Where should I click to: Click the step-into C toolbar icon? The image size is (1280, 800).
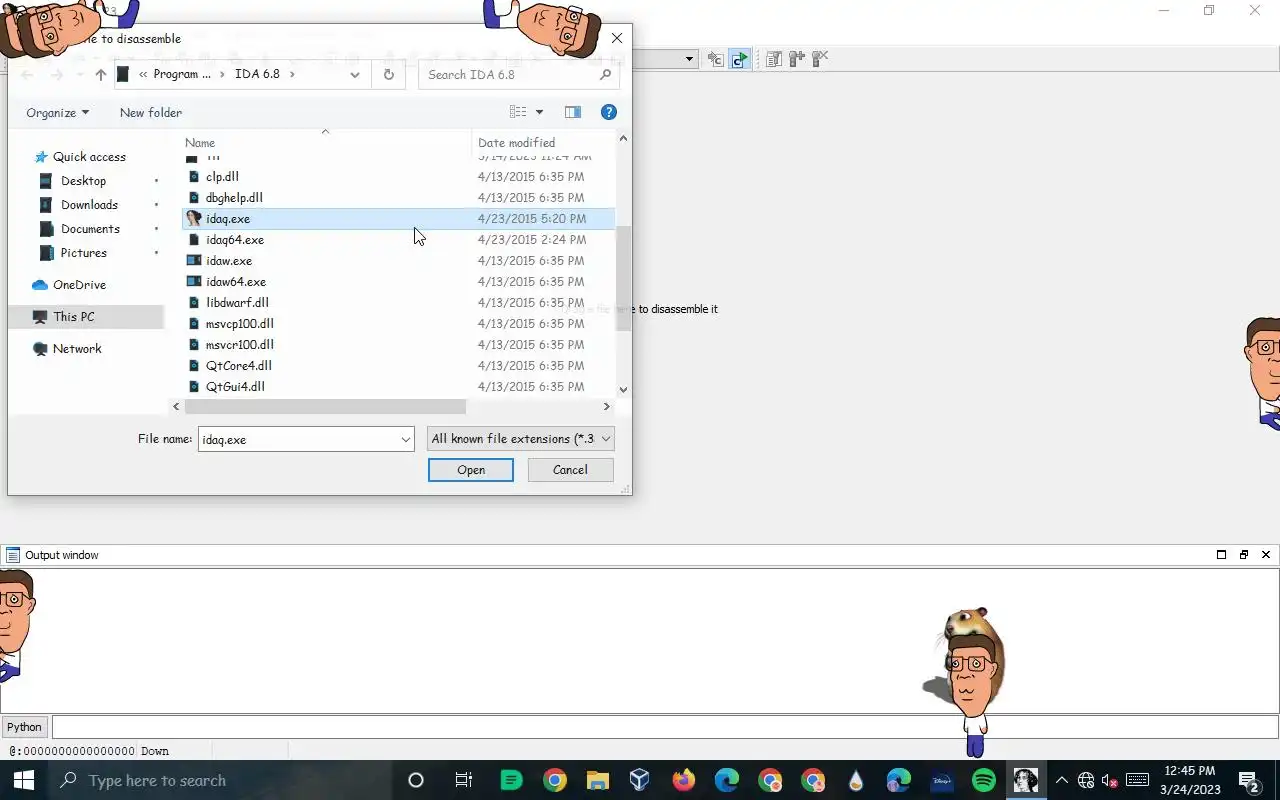(x=716, y=59)
